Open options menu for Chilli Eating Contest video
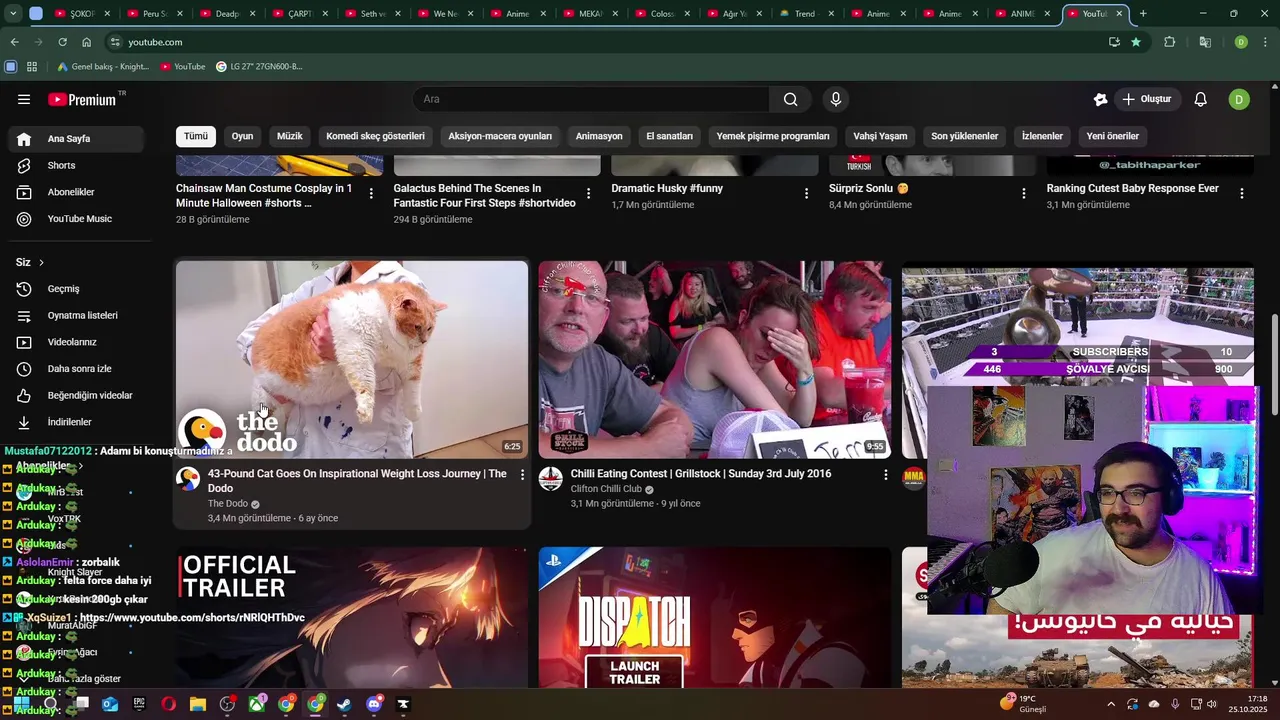 [885, 474]
